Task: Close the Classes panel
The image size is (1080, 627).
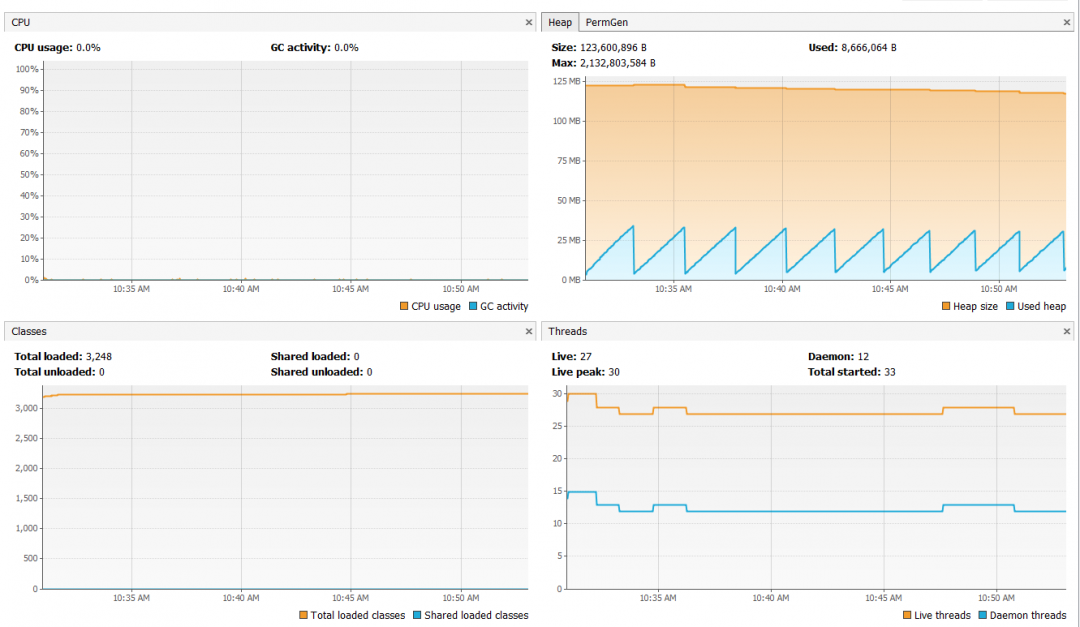Action: tap(529, 331)
